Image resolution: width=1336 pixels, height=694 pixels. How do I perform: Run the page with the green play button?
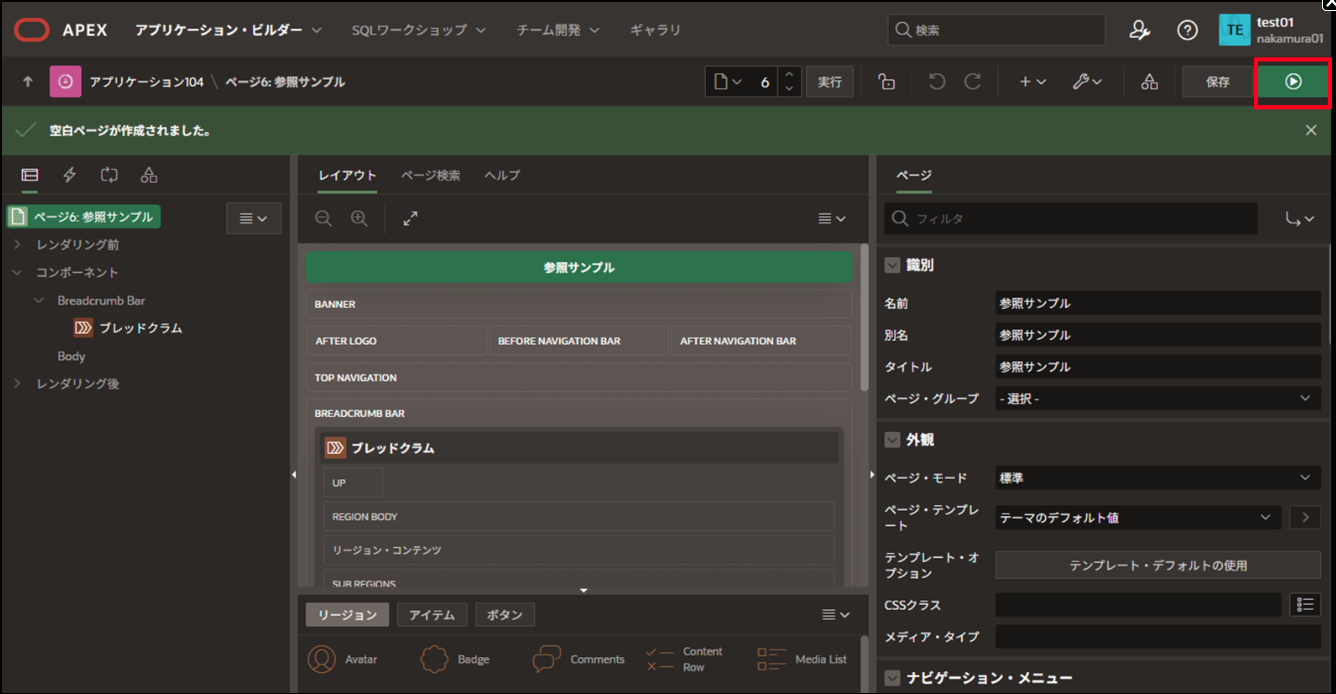click(1293, 82)
